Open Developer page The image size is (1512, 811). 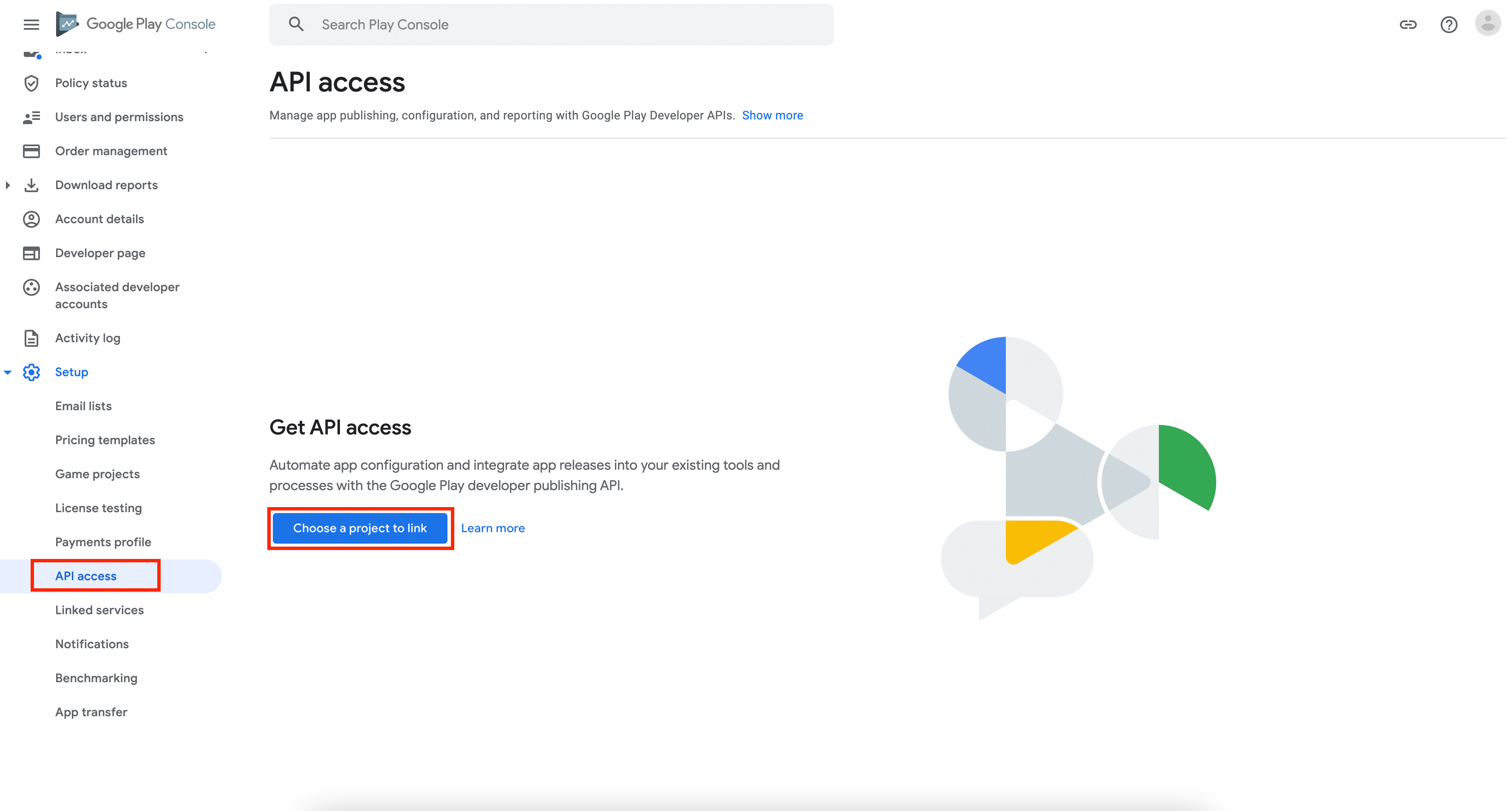pos(100,253)
